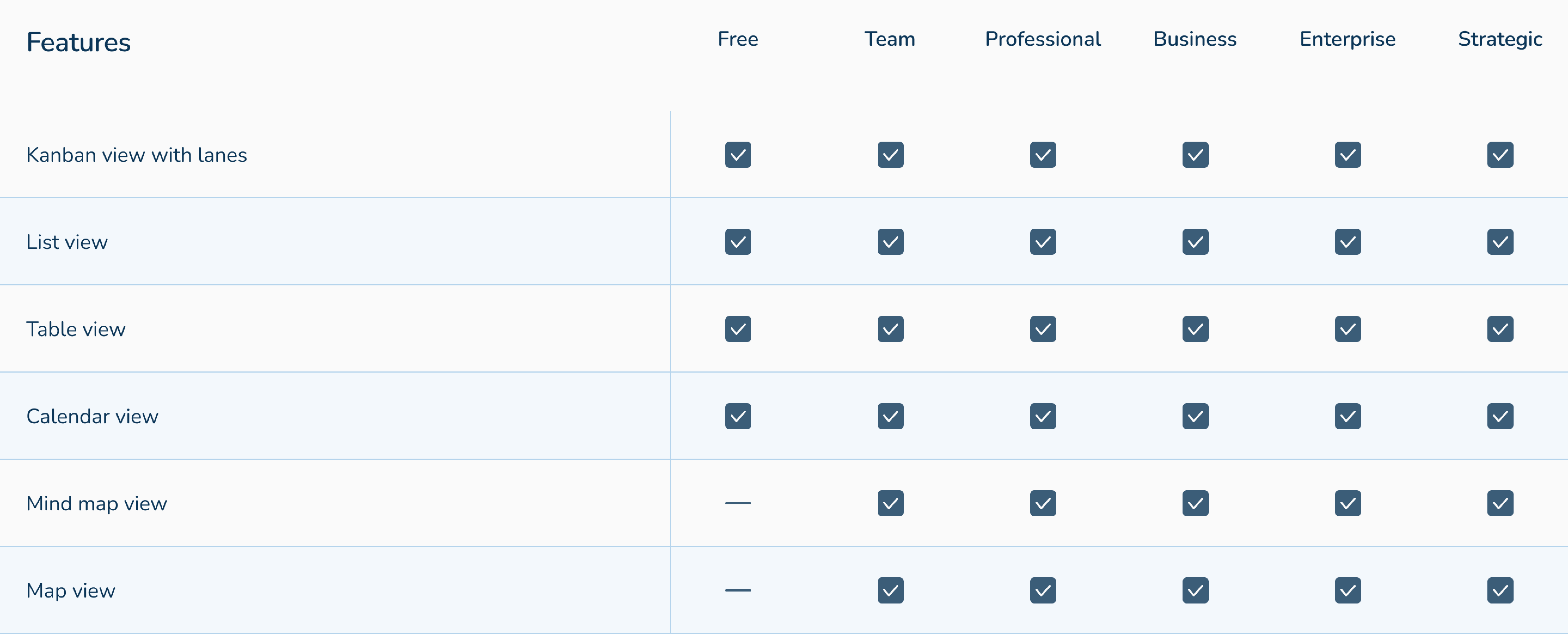Click Mind map view checkmark under Enterprise
Image resolution: width=1568 pixels, height=634 pixels.
click(1348, 503)
